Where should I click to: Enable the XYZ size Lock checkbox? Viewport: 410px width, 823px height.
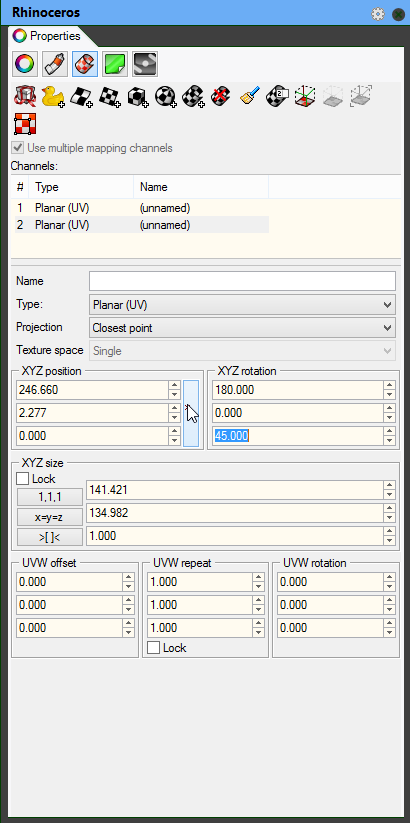(x=22, y=479)
